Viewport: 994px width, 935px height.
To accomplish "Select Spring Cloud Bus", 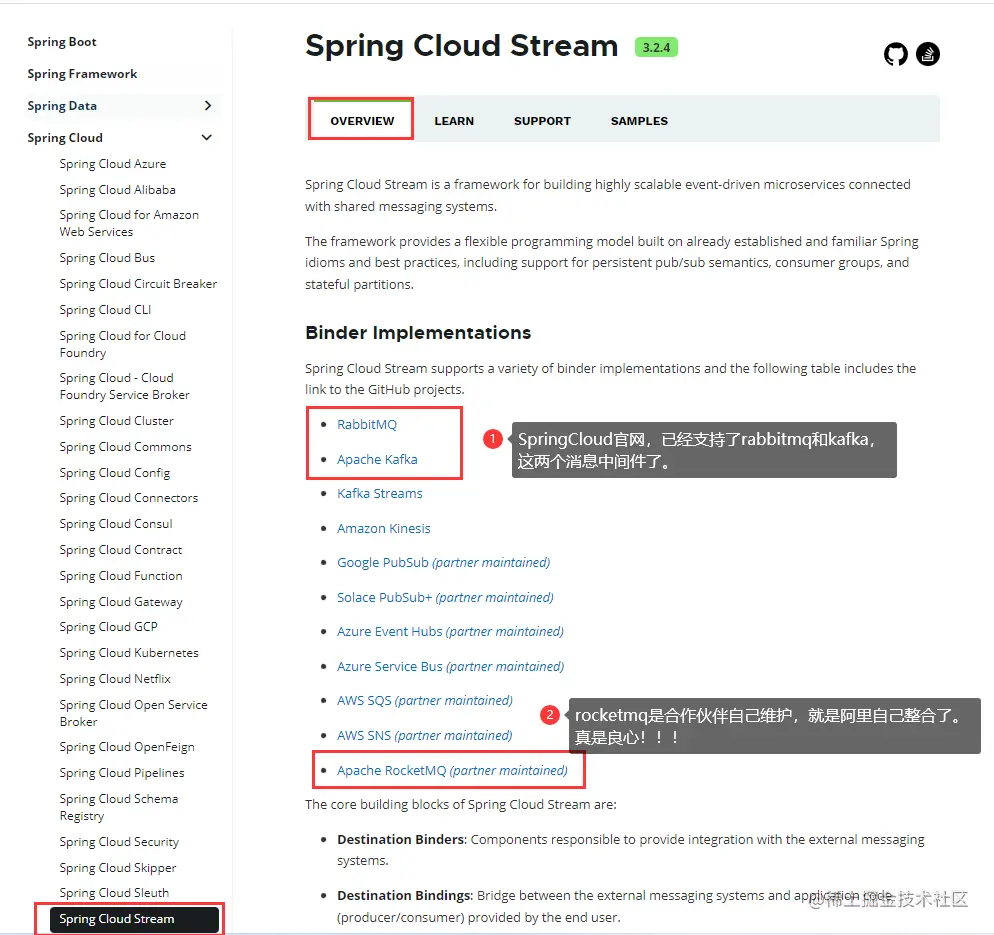I will point(107,258).
